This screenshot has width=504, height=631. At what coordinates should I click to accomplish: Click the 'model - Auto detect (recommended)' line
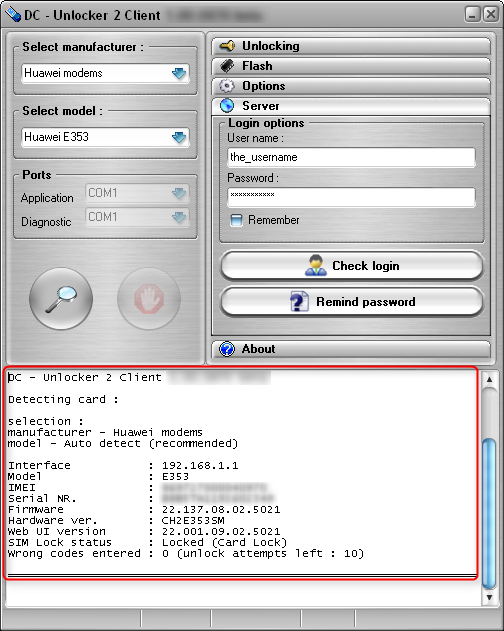123,443
